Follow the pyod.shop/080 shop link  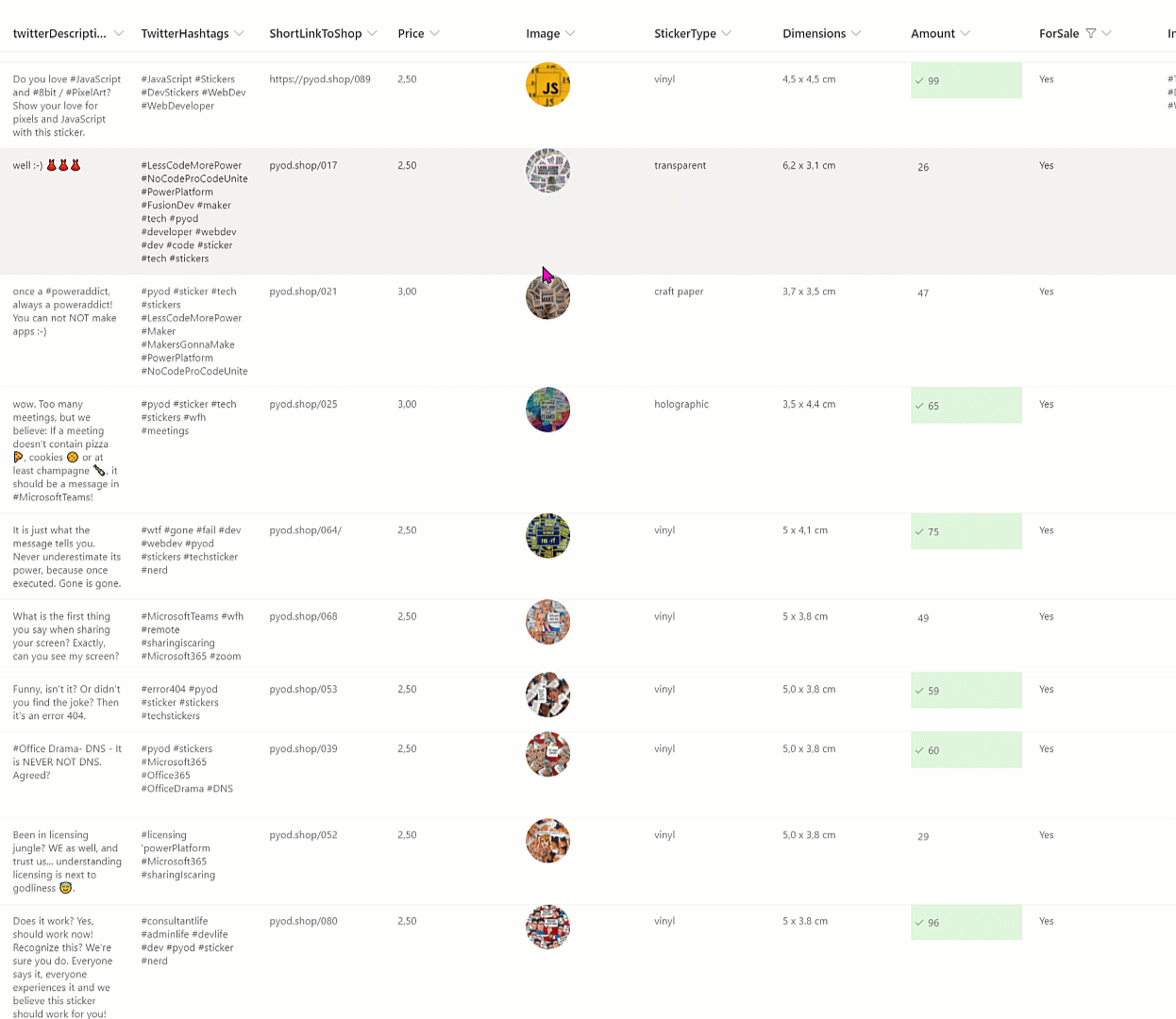tap(303, 921)
